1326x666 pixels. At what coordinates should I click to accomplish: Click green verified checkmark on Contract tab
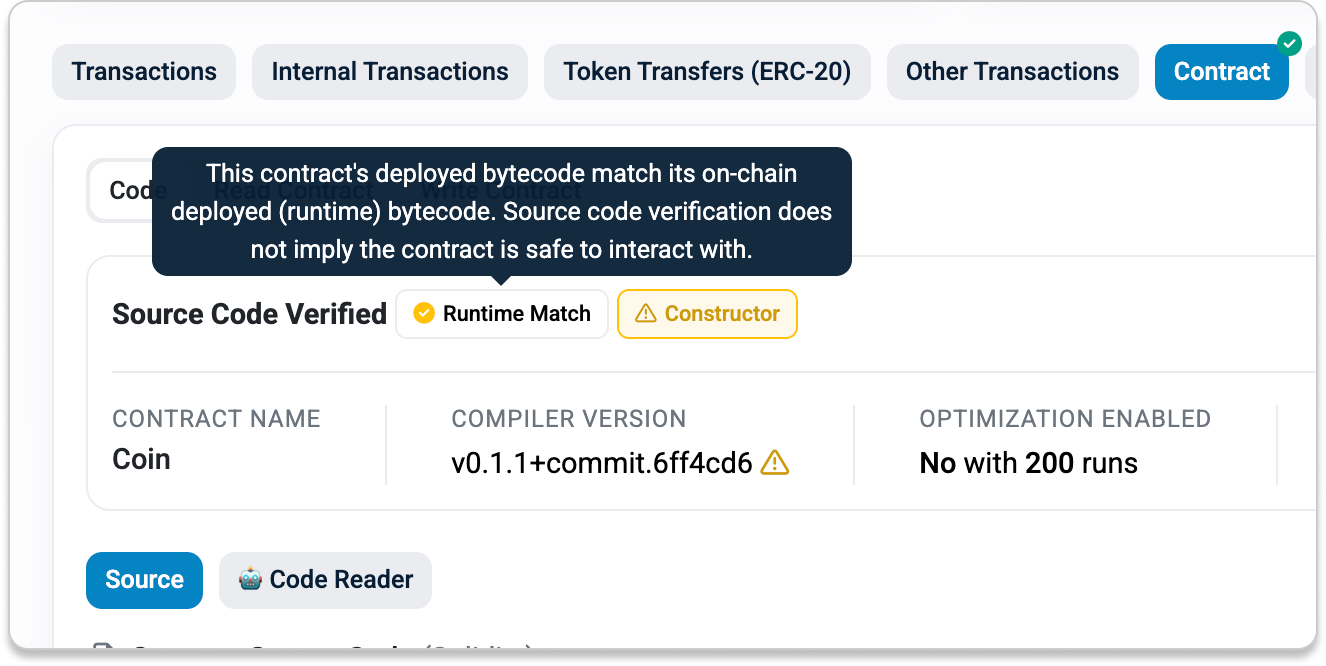1289,43
